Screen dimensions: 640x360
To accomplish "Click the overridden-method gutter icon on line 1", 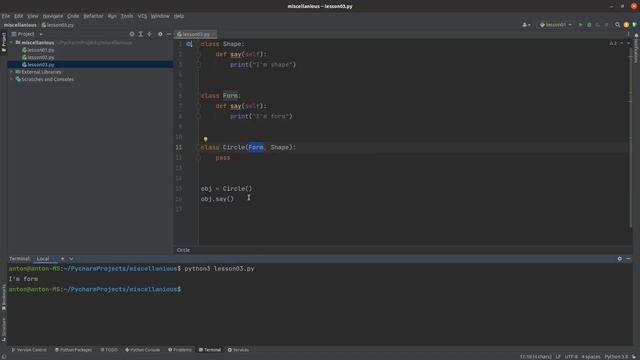I will click(x=189, y=44).
